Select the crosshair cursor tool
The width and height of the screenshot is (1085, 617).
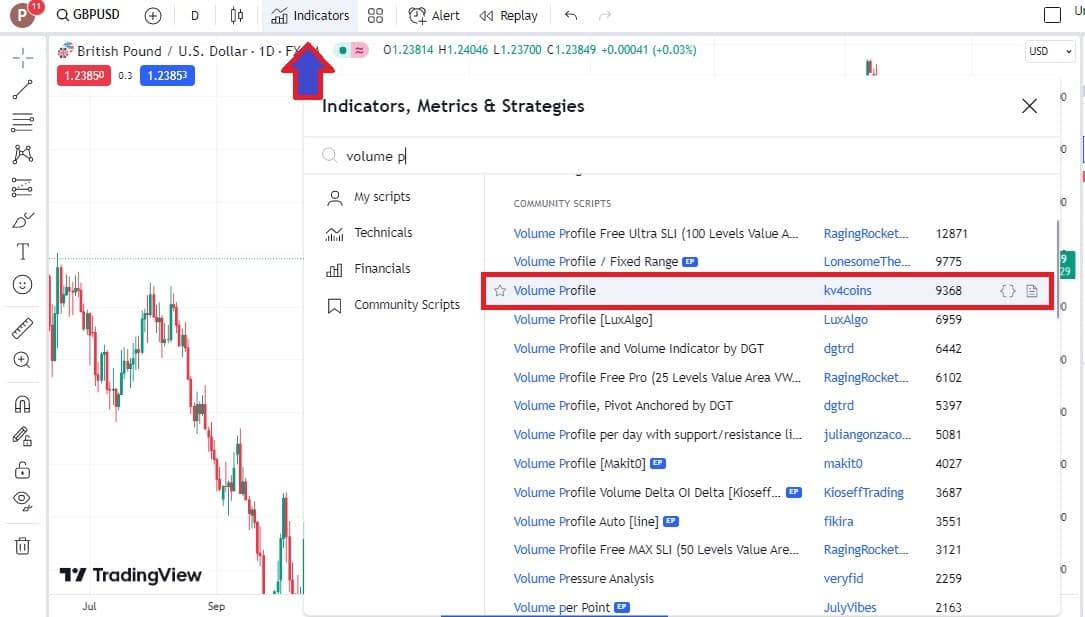click(x=22, y=58)
